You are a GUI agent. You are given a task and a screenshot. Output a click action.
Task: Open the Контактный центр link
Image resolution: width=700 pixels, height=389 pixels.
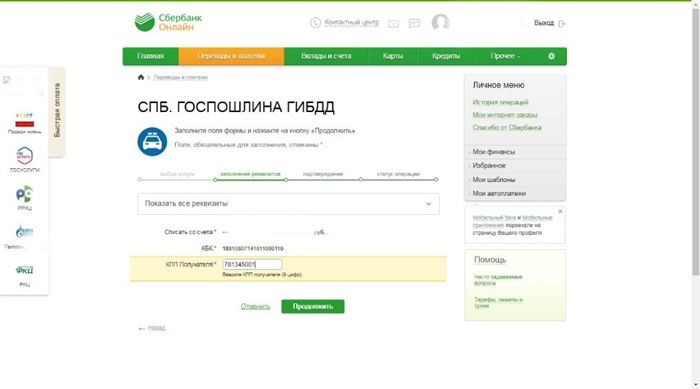[351, 22]
